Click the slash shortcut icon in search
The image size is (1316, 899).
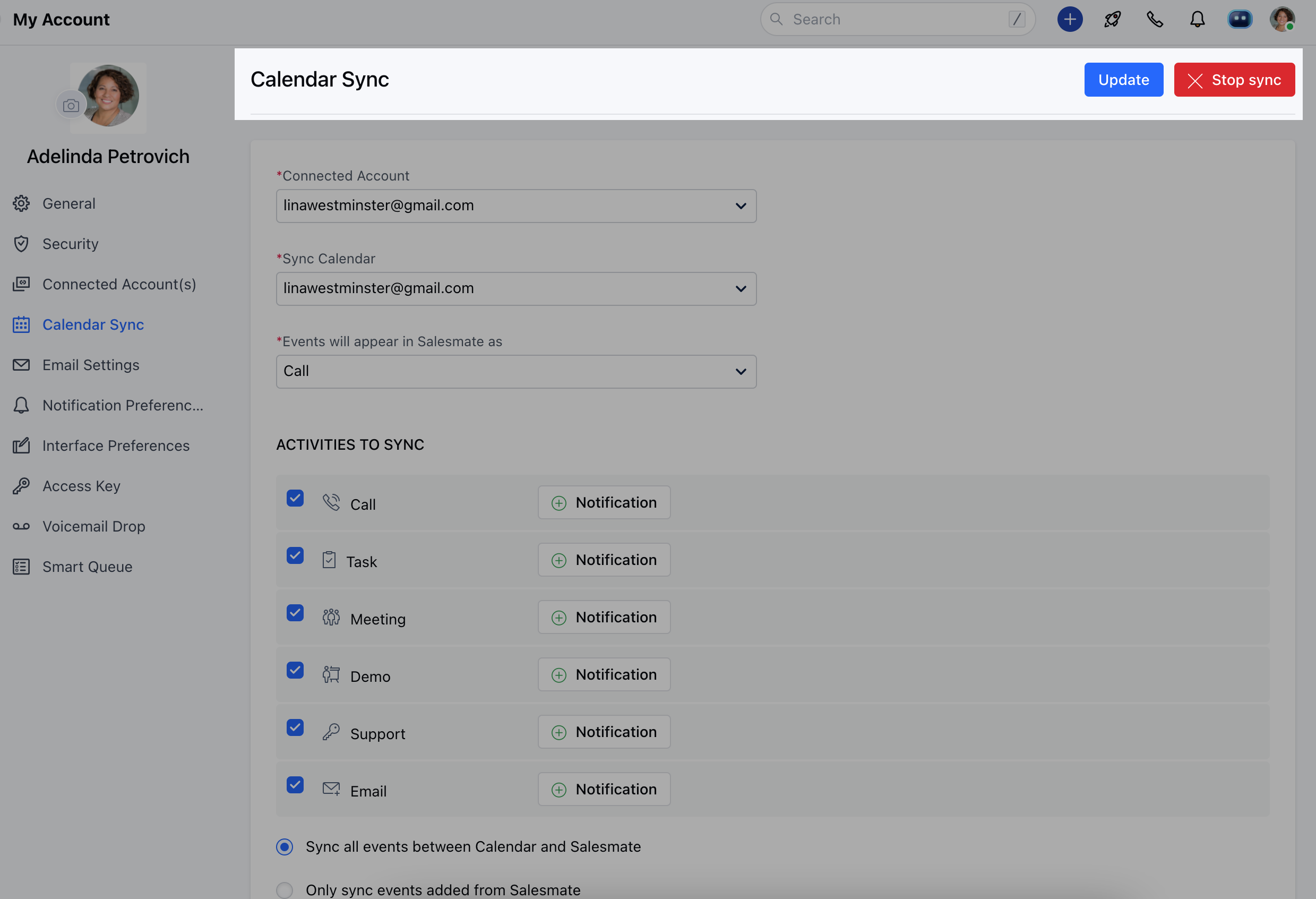pos(1017,19)
